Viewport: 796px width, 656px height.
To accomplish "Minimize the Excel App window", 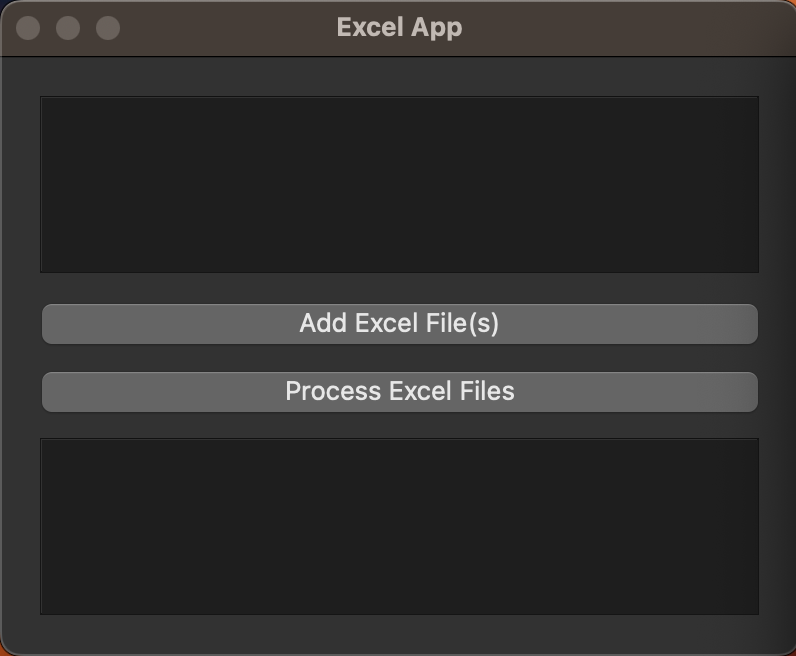I will pyautogui.click(x=68, y=27).
